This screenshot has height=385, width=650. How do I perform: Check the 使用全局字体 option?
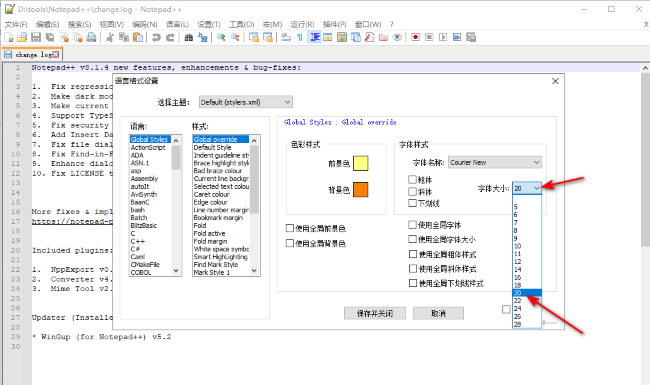tap(412, 225)
